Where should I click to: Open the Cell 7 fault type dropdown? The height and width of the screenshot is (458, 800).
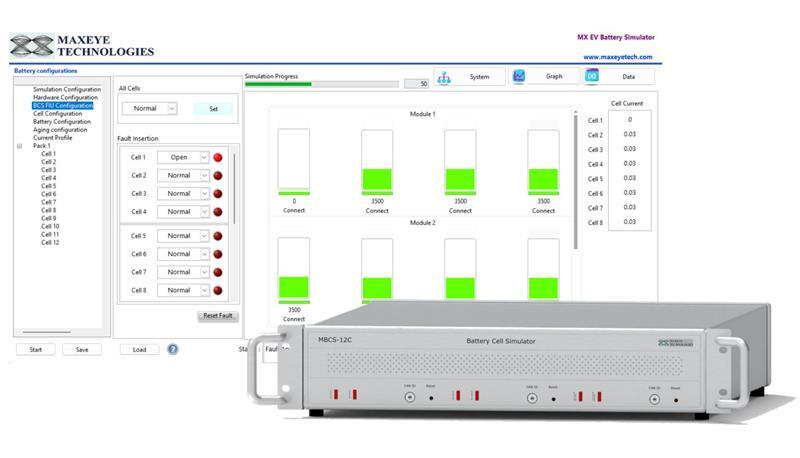[x=183, y=272]
